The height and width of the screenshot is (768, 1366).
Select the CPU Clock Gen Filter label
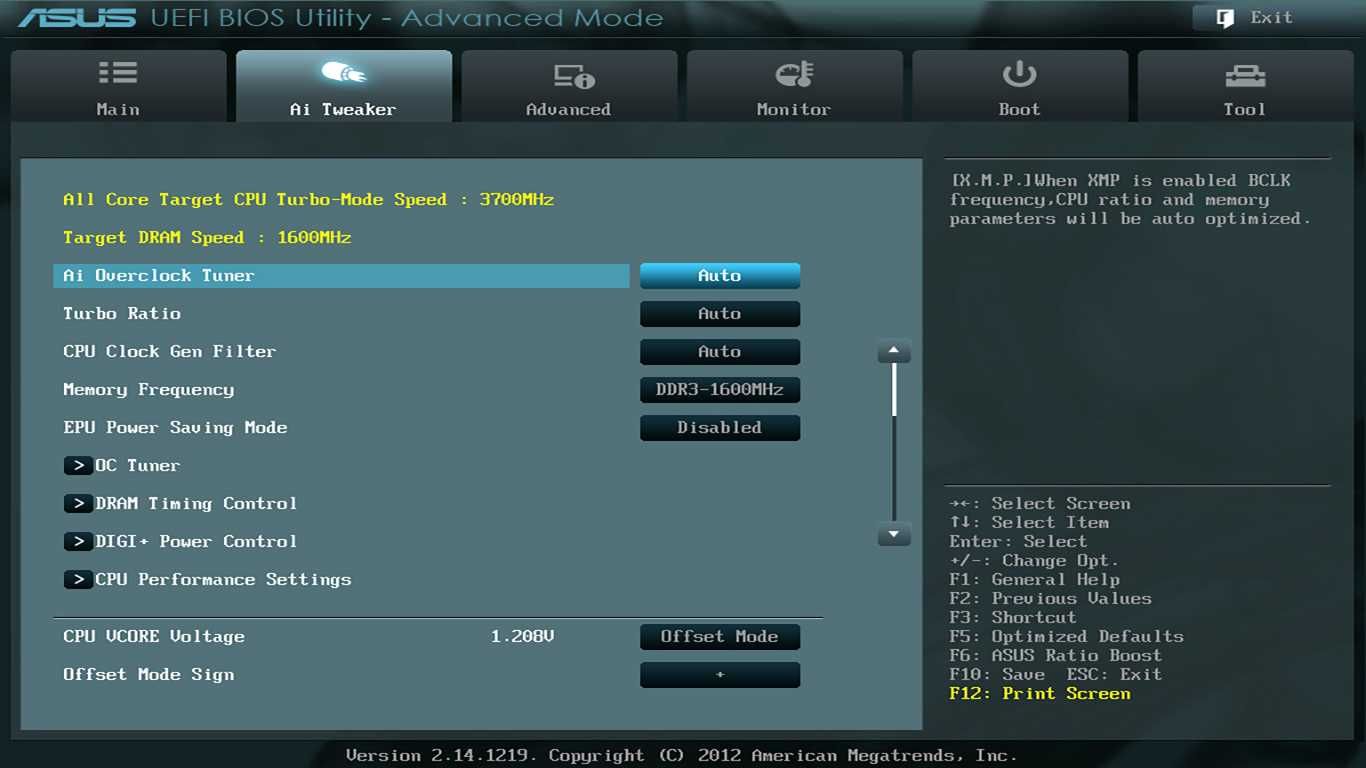(169, 351)
